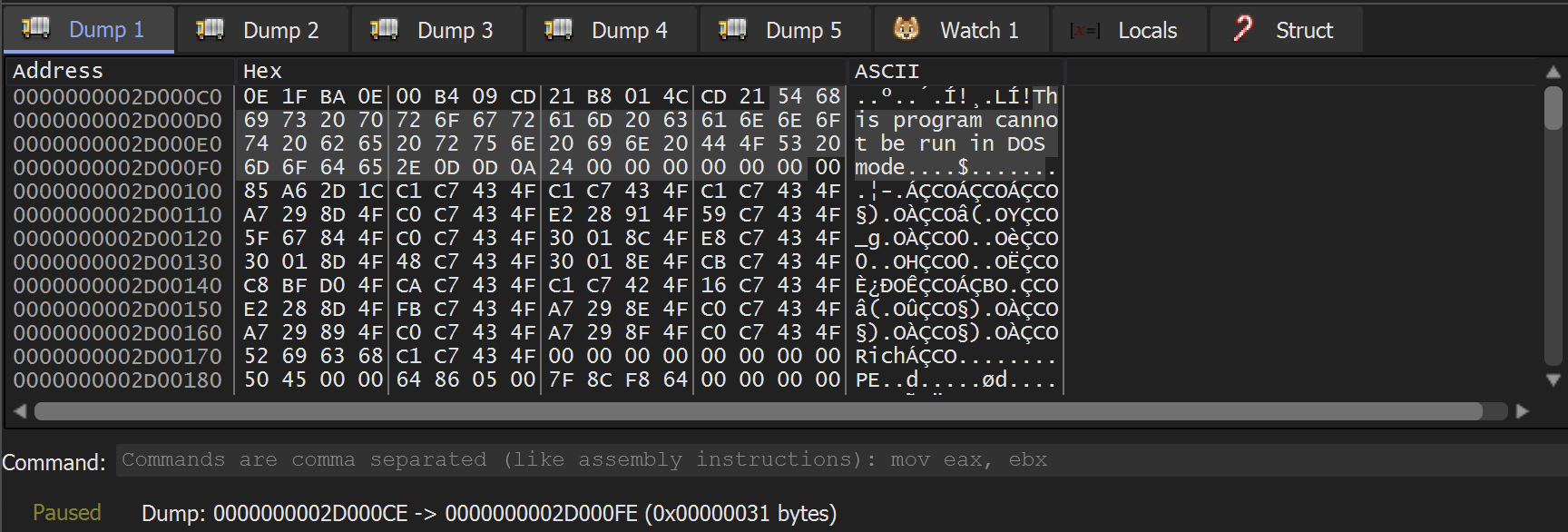Show the Locals tab
Image resolution: width=1568 pixels, height=532 pixels.
click(x=1130, y=30)
